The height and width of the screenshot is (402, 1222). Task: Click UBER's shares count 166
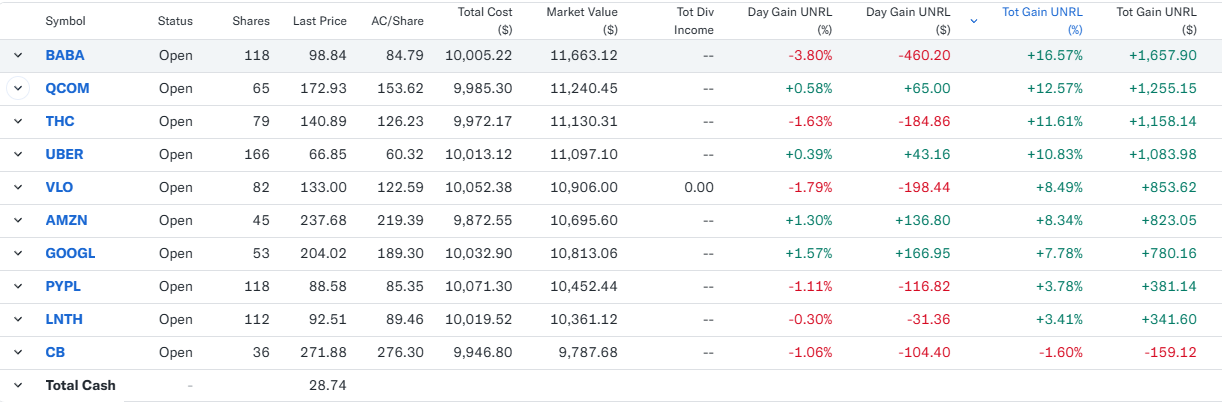click(257, 155)
